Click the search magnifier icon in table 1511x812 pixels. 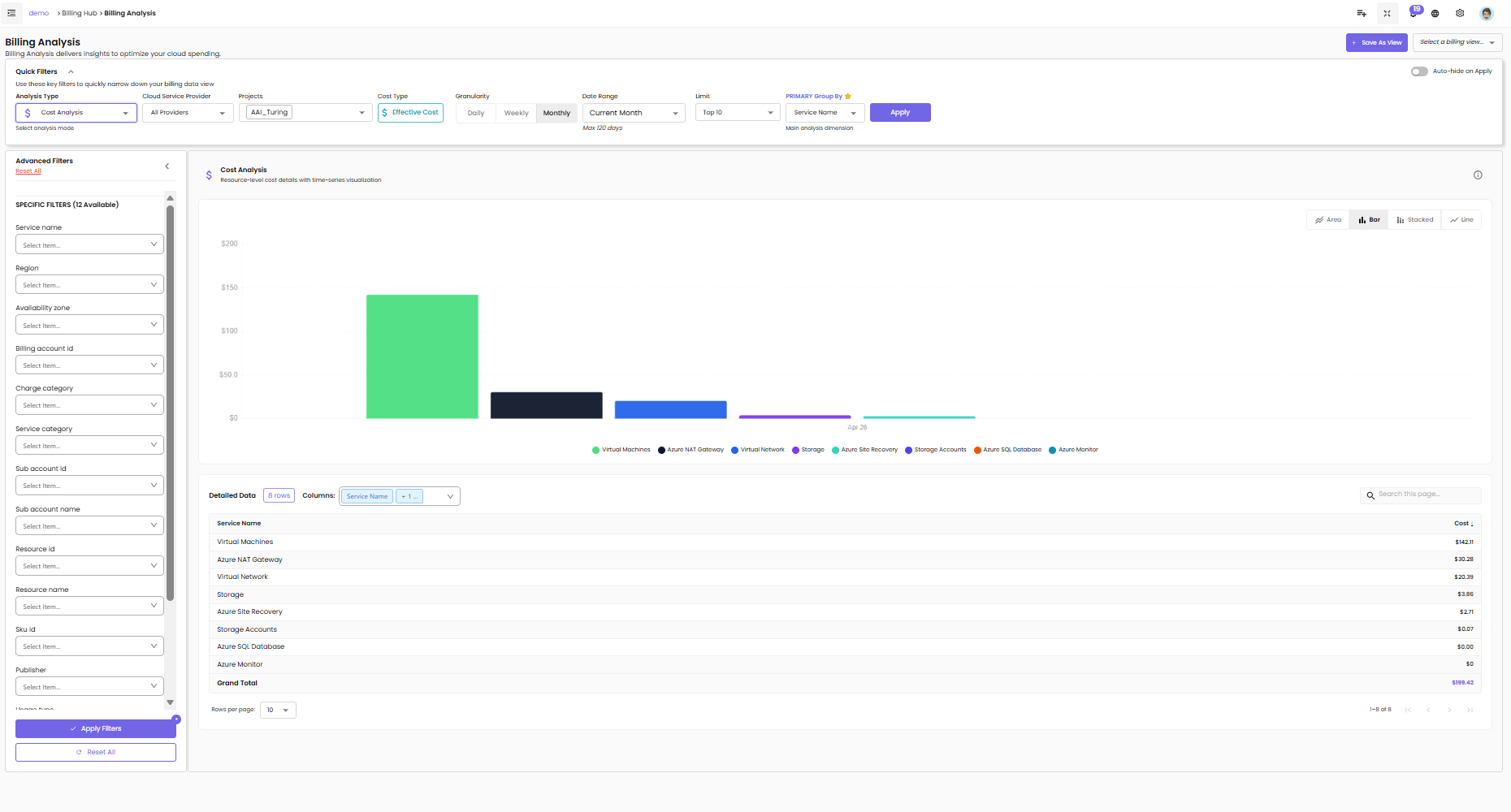click(1370, 495)
